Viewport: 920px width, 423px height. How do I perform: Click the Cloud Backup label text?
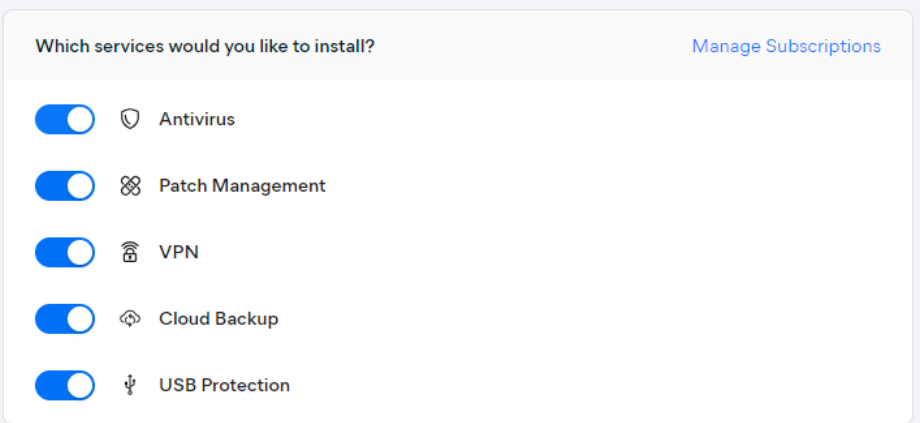tap(218, 319)
